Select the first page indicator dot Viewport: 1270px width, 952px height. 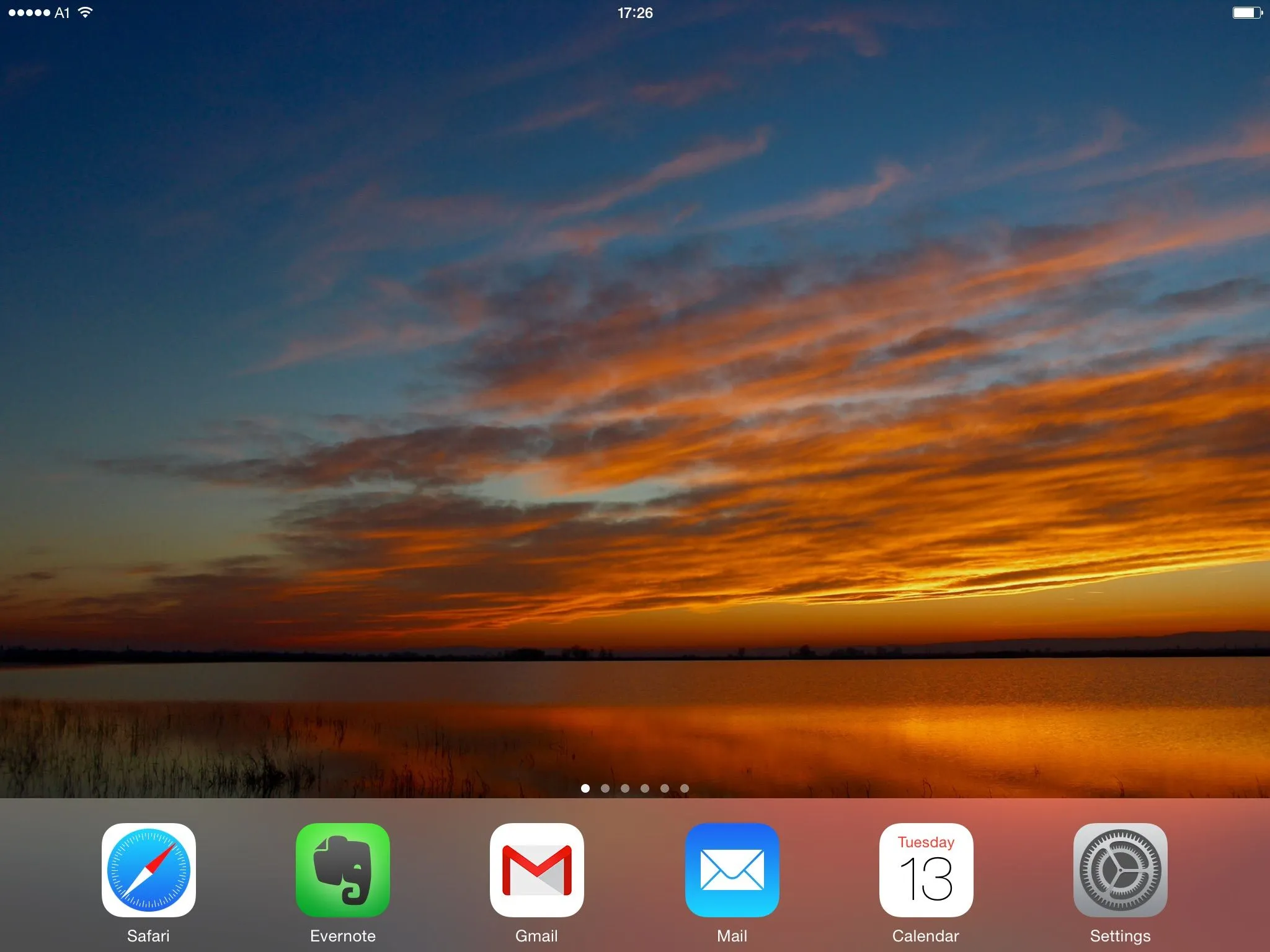point(585,788)
